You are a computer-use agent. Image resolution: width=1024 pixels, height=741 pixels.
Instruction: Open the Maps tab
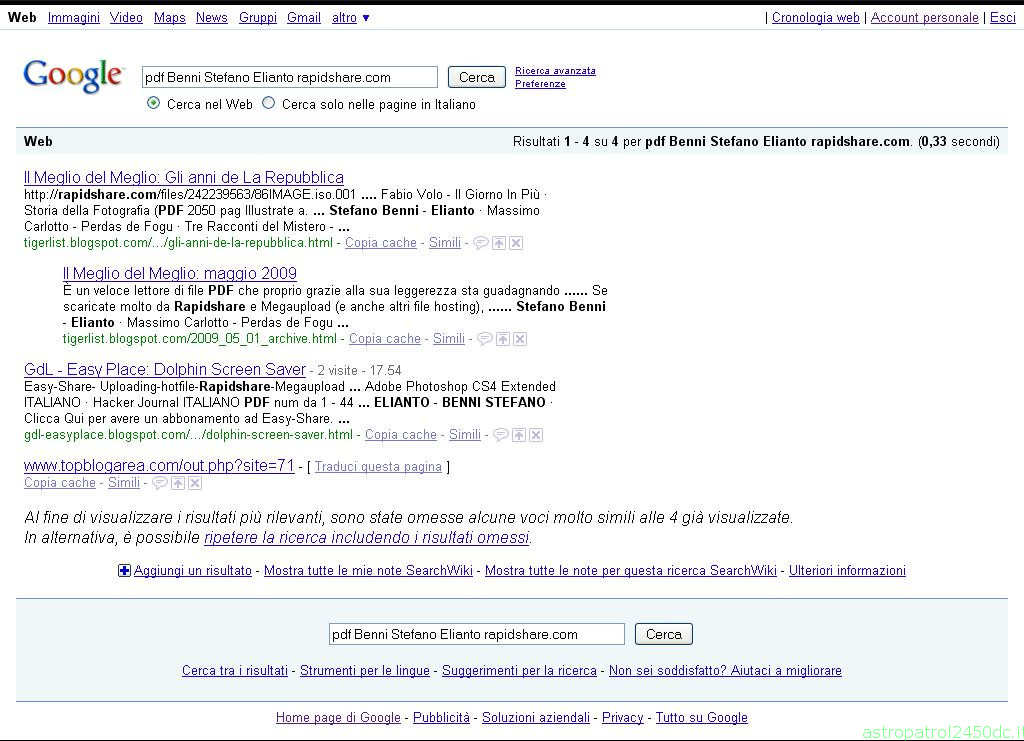pos(170,18)
